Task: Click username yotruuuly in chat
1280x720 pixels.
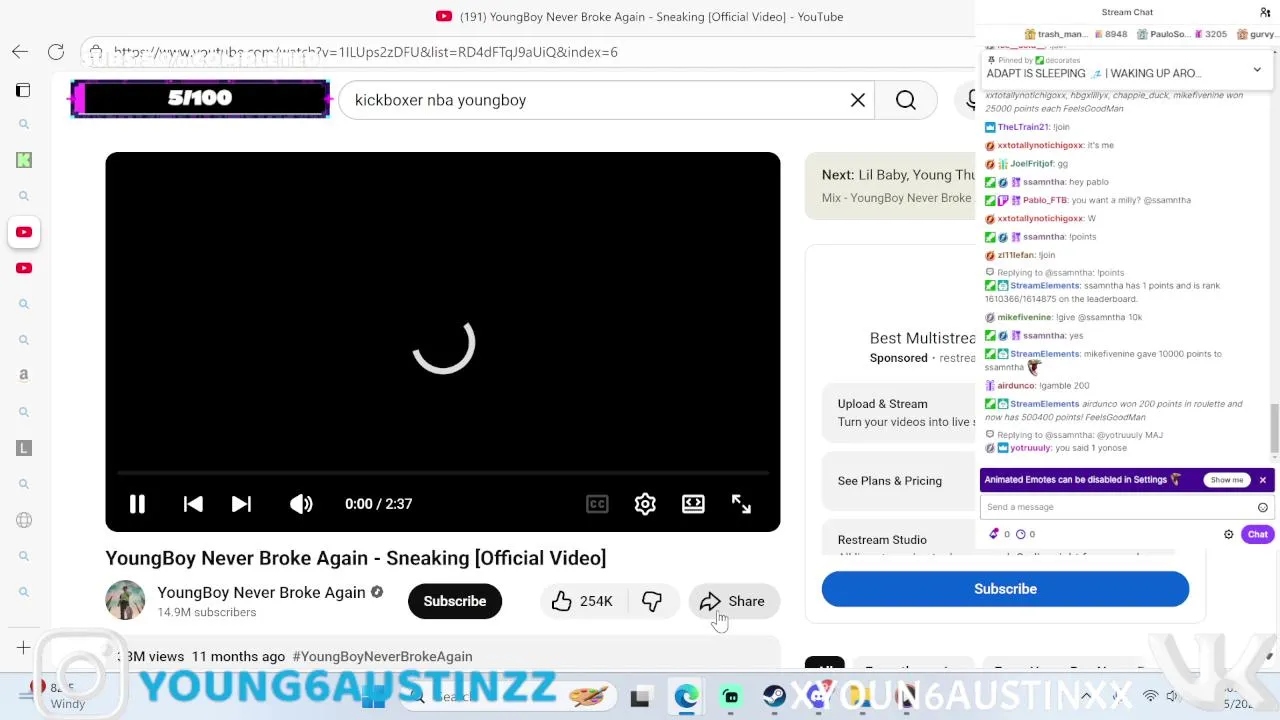Action: 1030,448
